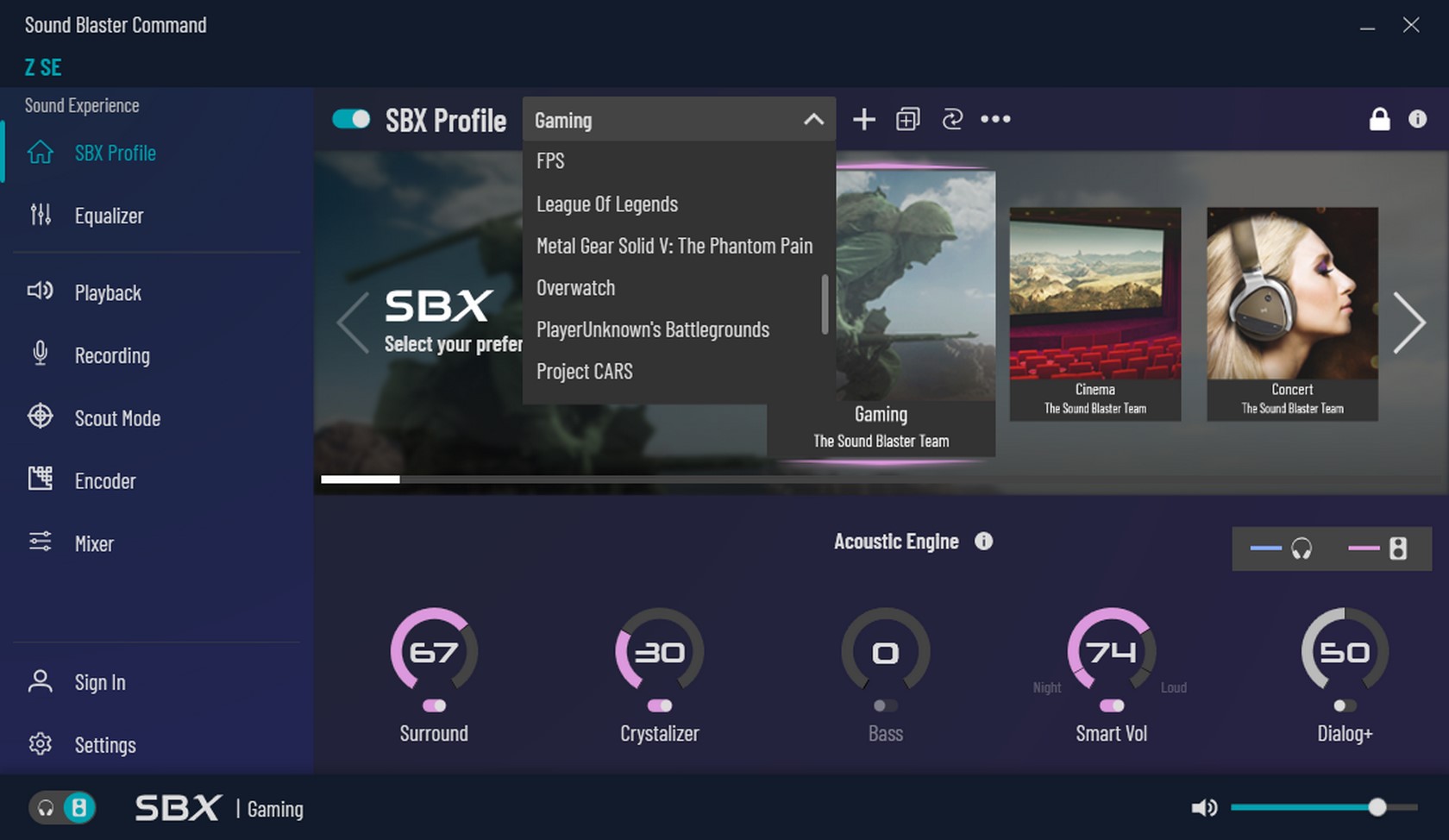Toggle headphone/speaker output switch

pyautogui.click(x=62, y=808)
